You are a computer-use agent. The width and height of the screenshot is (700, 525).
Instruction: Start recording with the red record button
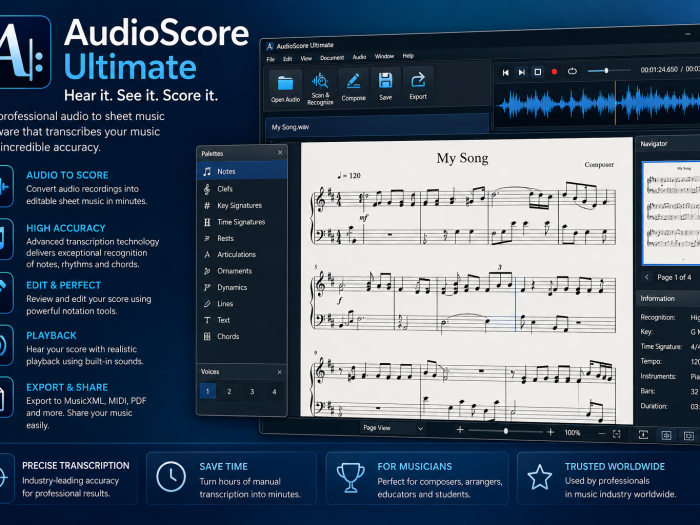554,71
